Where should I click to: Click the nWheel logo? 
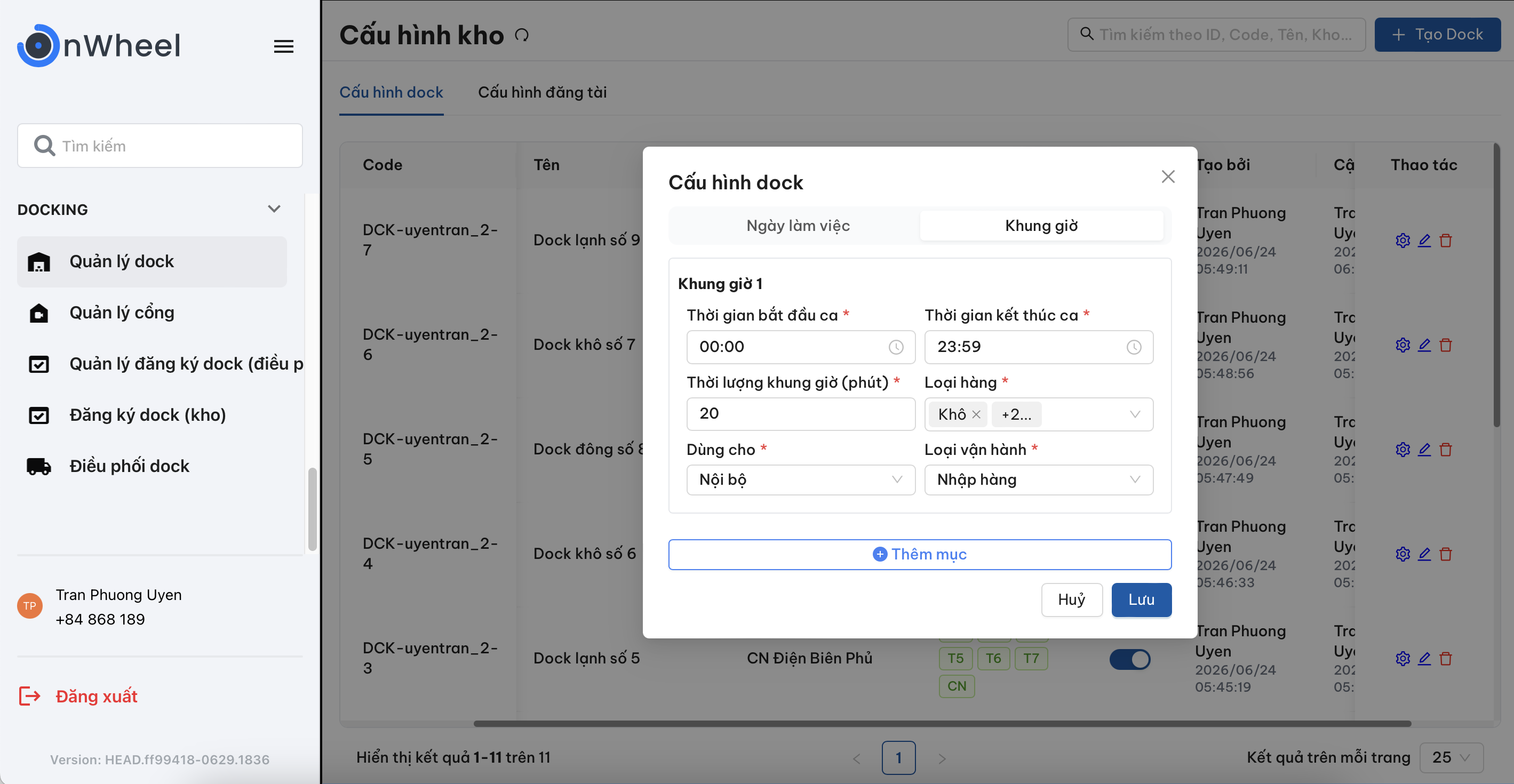point(99,45)
